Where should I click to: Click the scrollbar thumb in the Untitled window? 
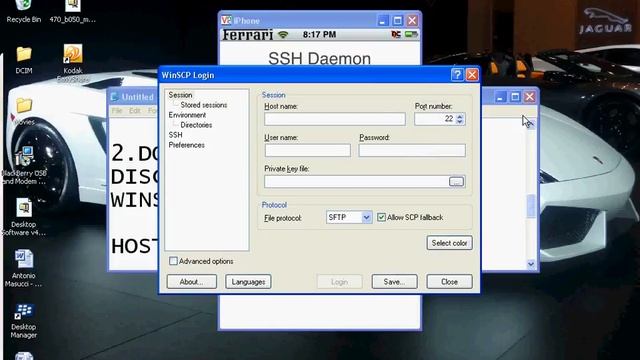tap(531, 206)
